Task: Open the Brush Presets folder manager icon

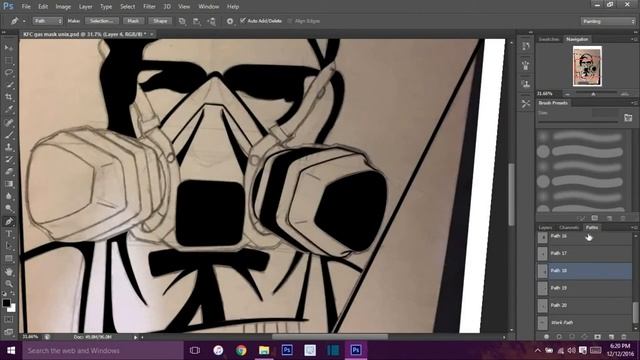Action: [x=628, y=118]
